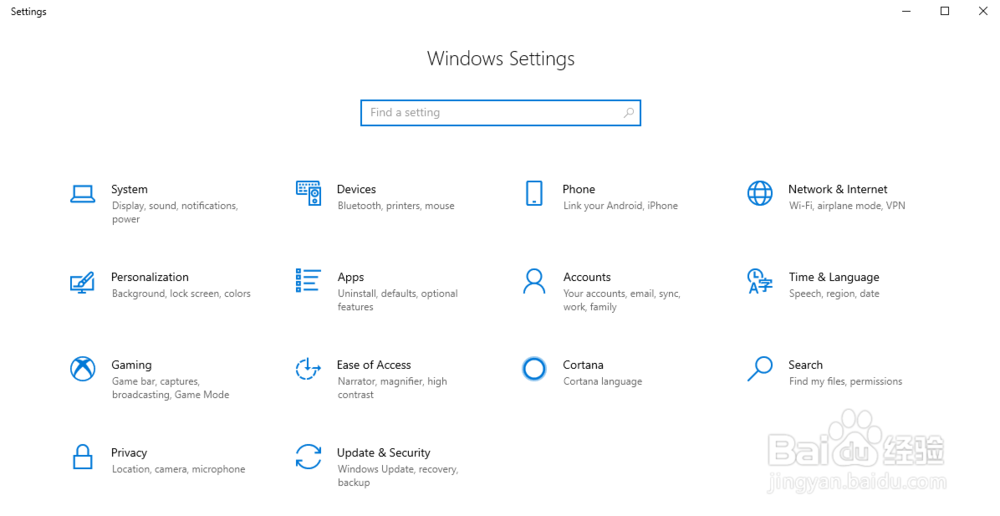Open the Apps list icon
The height and width of the screenshot is (516, 1000).
tap(308, 281)
